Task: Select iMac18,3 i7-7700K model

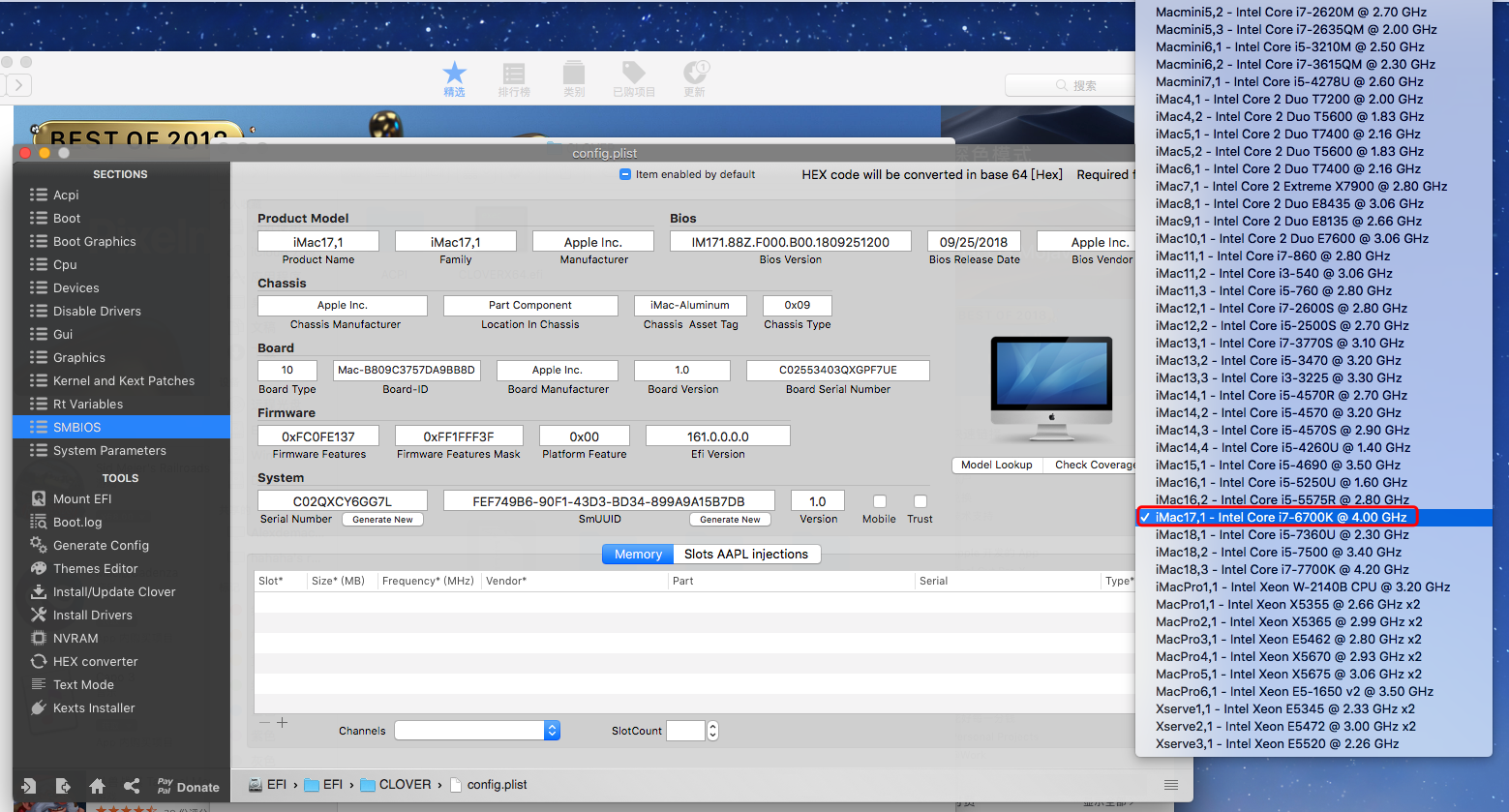Action: click(x=1314, y=569)
